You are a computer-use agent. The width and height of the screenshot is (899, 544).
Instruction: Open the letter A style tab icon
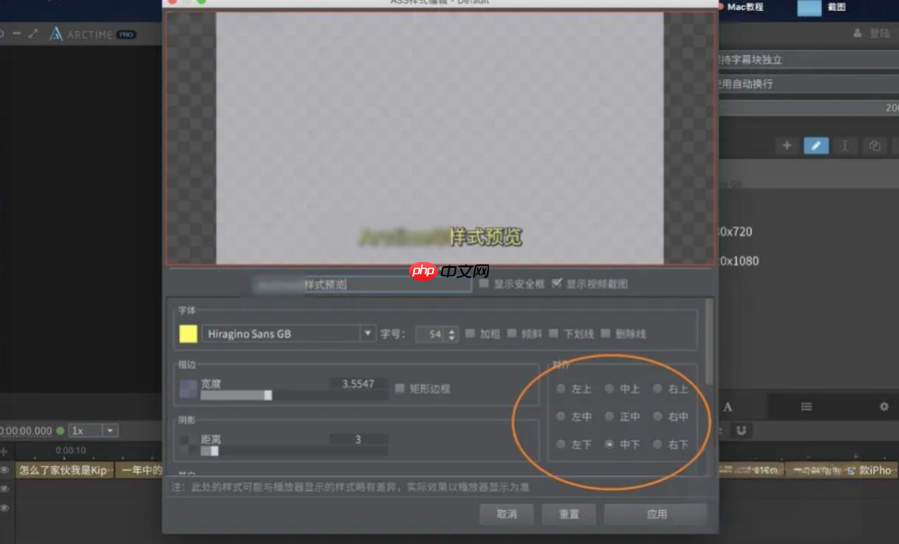coord(728,406)
